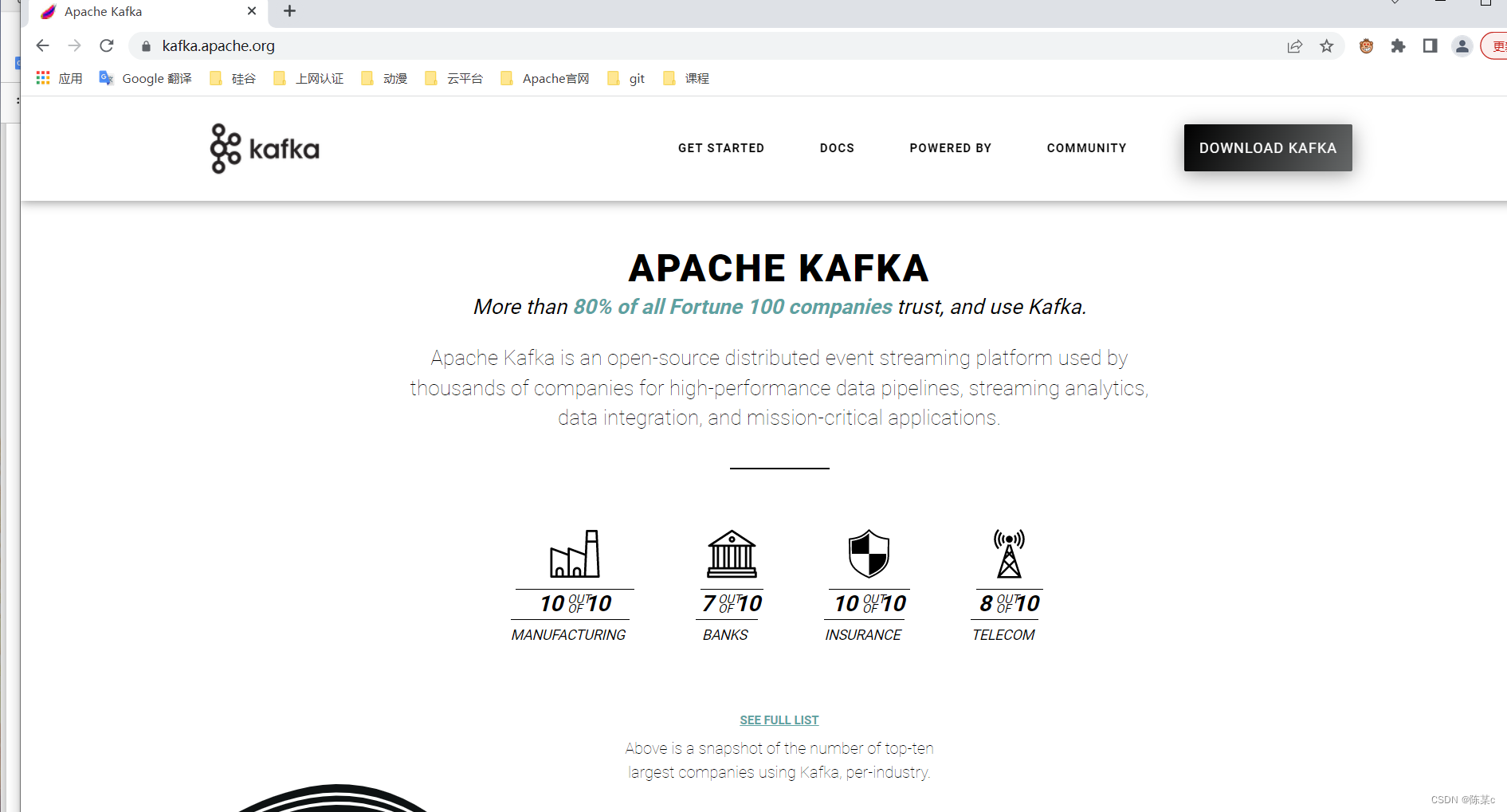This screenshot has width=1507, height=812.
Task: Click the Google 翻译 bookmark icon
Action: [106, 78]
